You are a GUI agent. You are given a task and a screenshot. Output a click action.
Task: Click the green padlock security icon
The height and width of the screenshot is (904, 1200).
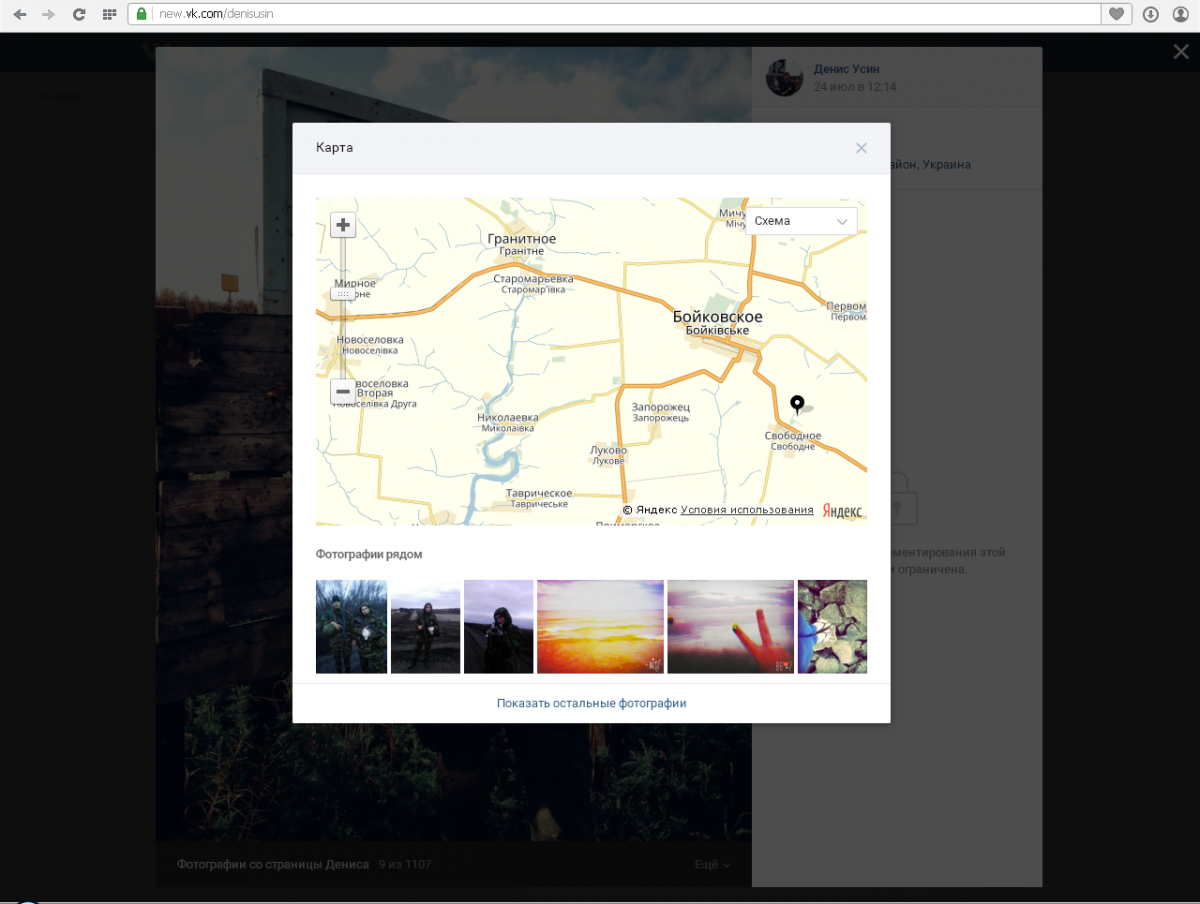142,14
